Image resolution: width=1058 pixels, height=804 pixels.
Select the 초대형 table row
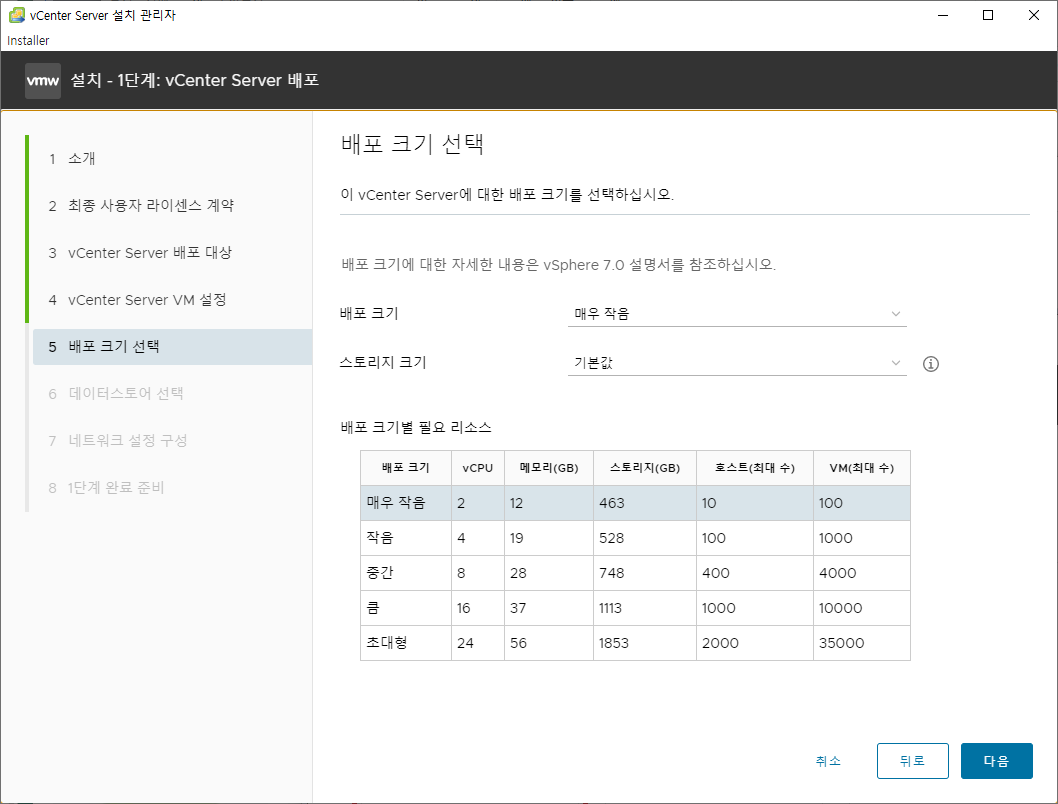(635, 643)
